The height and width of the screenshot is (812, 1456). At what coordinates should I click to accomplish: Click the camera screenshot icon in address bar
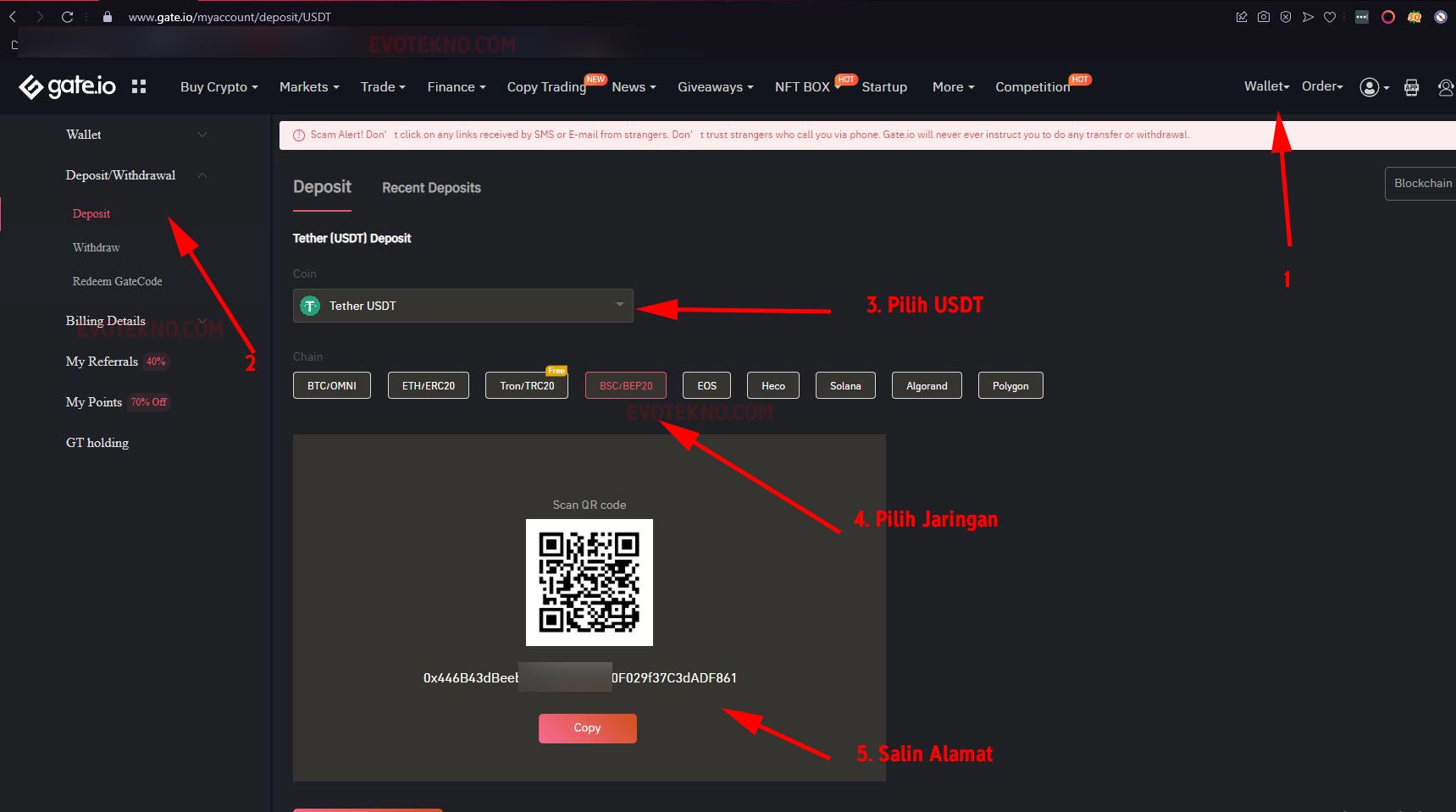tap(1264, 16)
